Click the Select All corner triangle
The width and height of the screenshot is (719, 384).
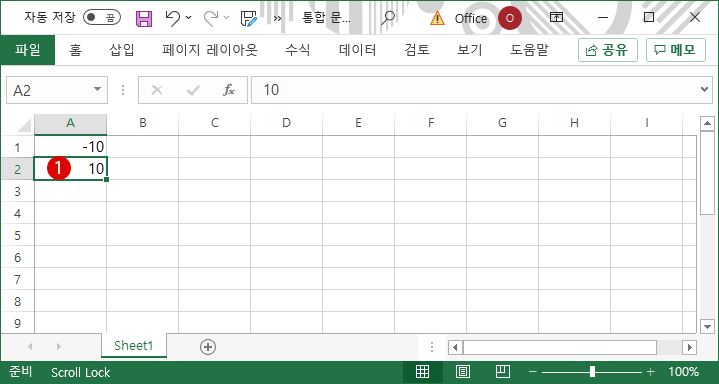(23, 125)
